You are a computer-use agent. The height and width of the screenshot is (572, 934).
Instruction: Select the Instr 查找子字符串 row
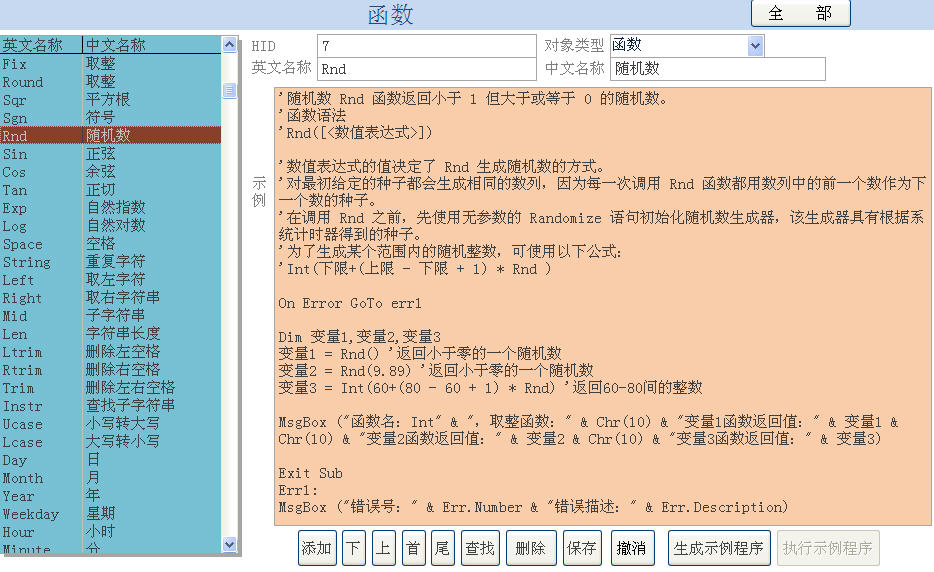point(110,406)
